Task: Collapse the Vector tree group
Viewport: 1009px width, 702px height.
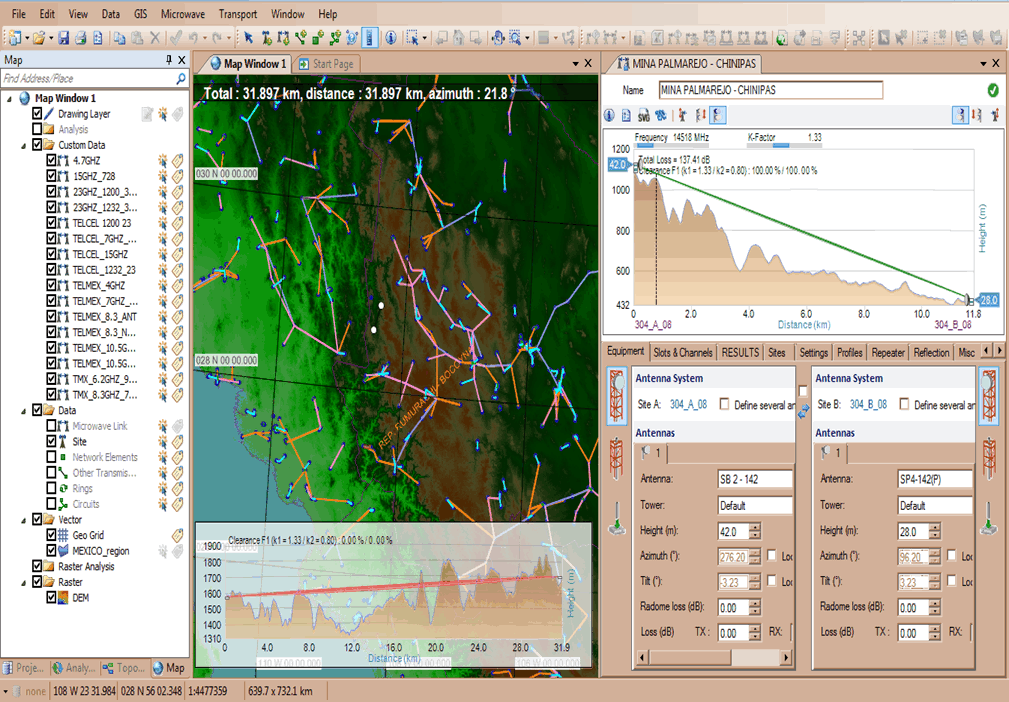Action: [x=24, y=520]
